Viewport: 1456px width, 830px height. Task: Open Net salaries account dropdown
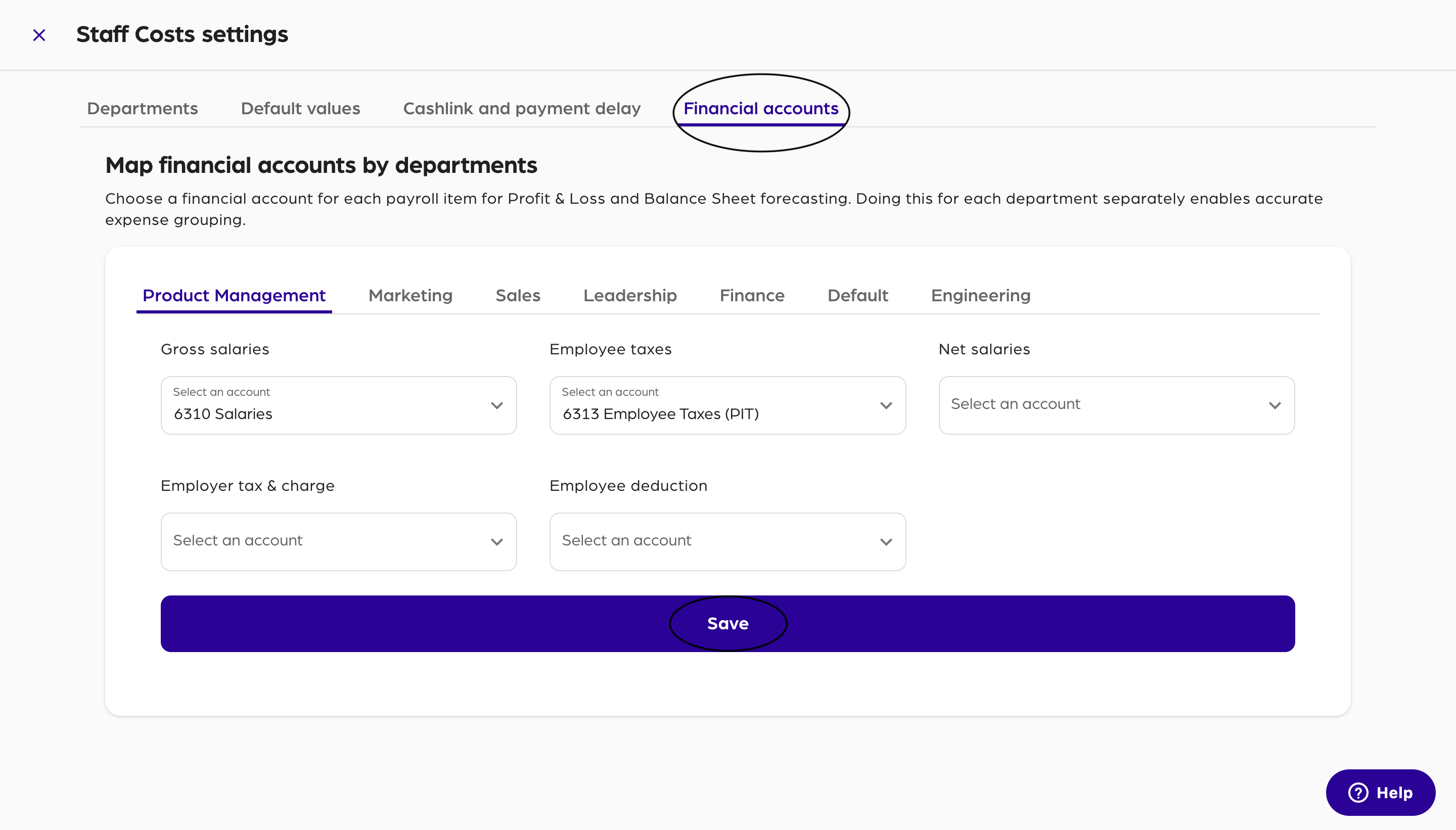pos(1116,405)
